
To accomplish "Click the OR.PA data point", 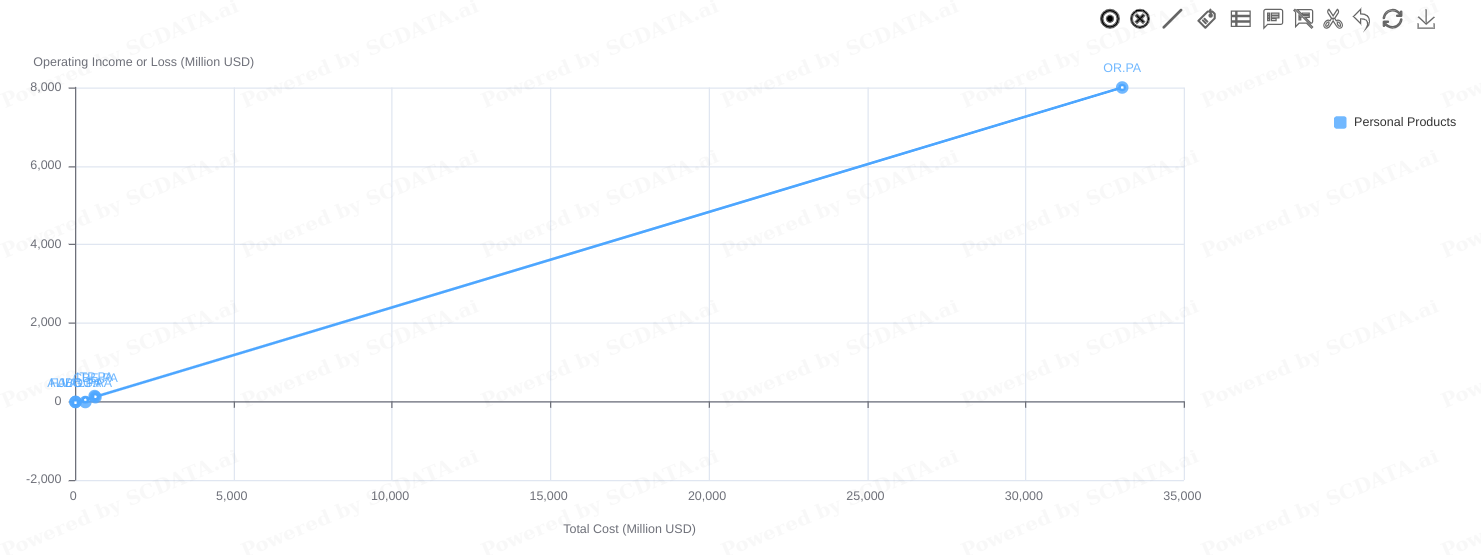I will pyautogui.click(x=1122, y=88).
